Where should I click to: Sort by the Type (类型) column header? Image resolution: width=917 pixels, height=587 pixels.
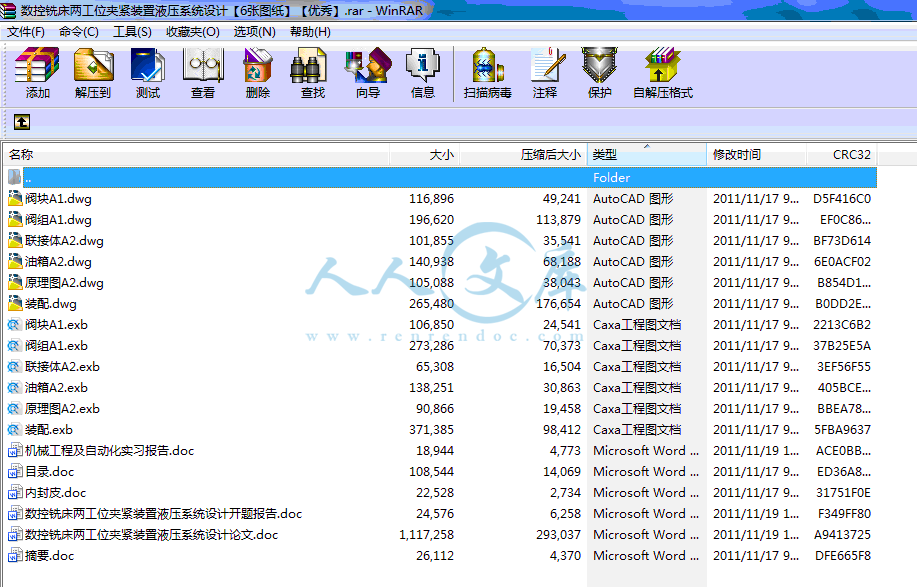[647, 154]
